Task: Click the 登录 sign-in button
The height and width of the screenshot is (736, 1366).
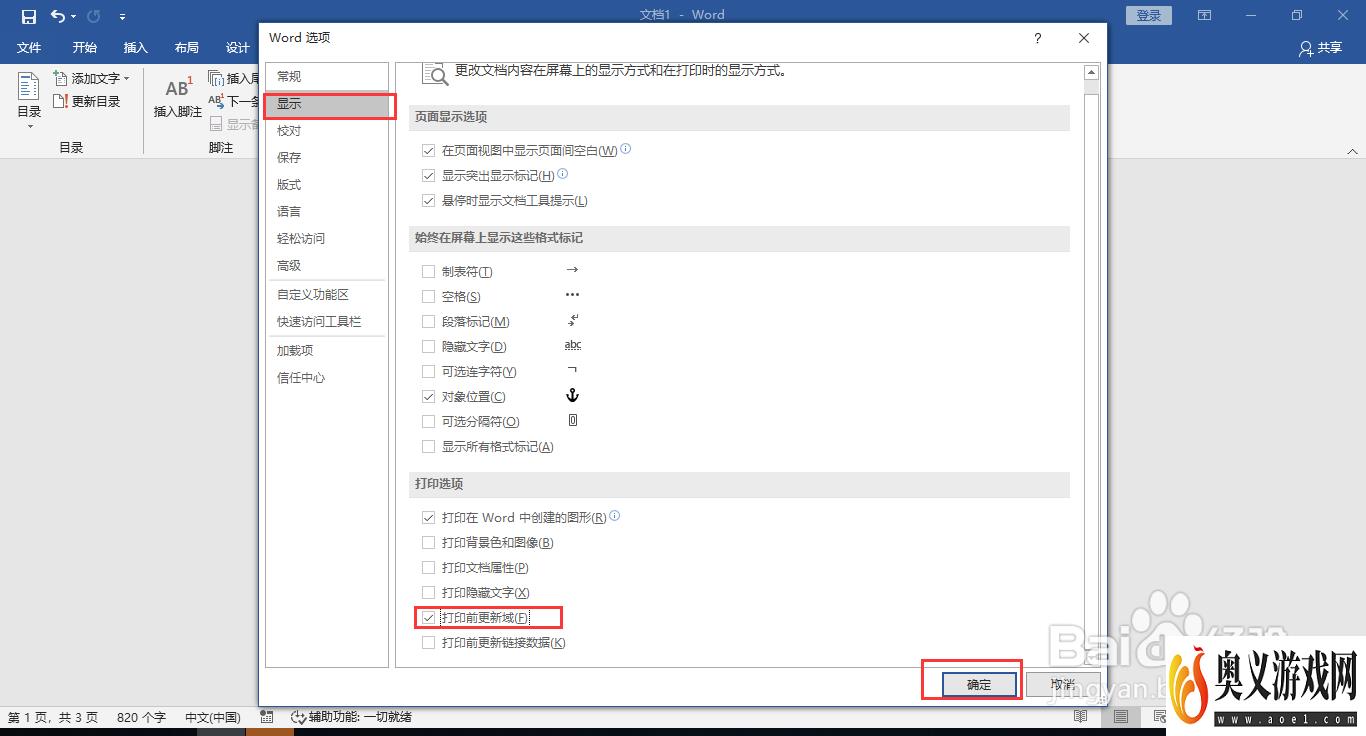Action: click(x=1149, y=15)
